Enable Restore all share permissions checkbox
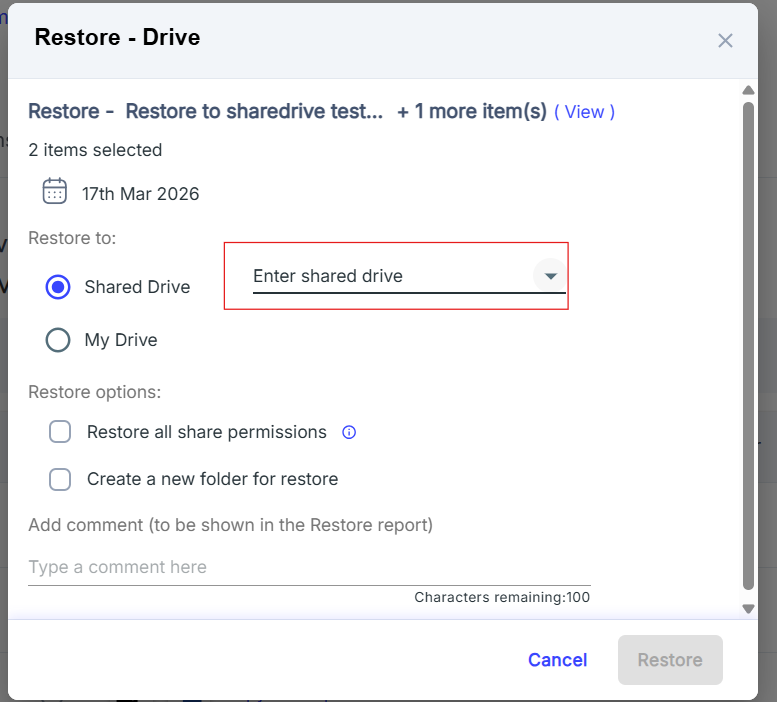The image size is (777, 702). [60, 432]
